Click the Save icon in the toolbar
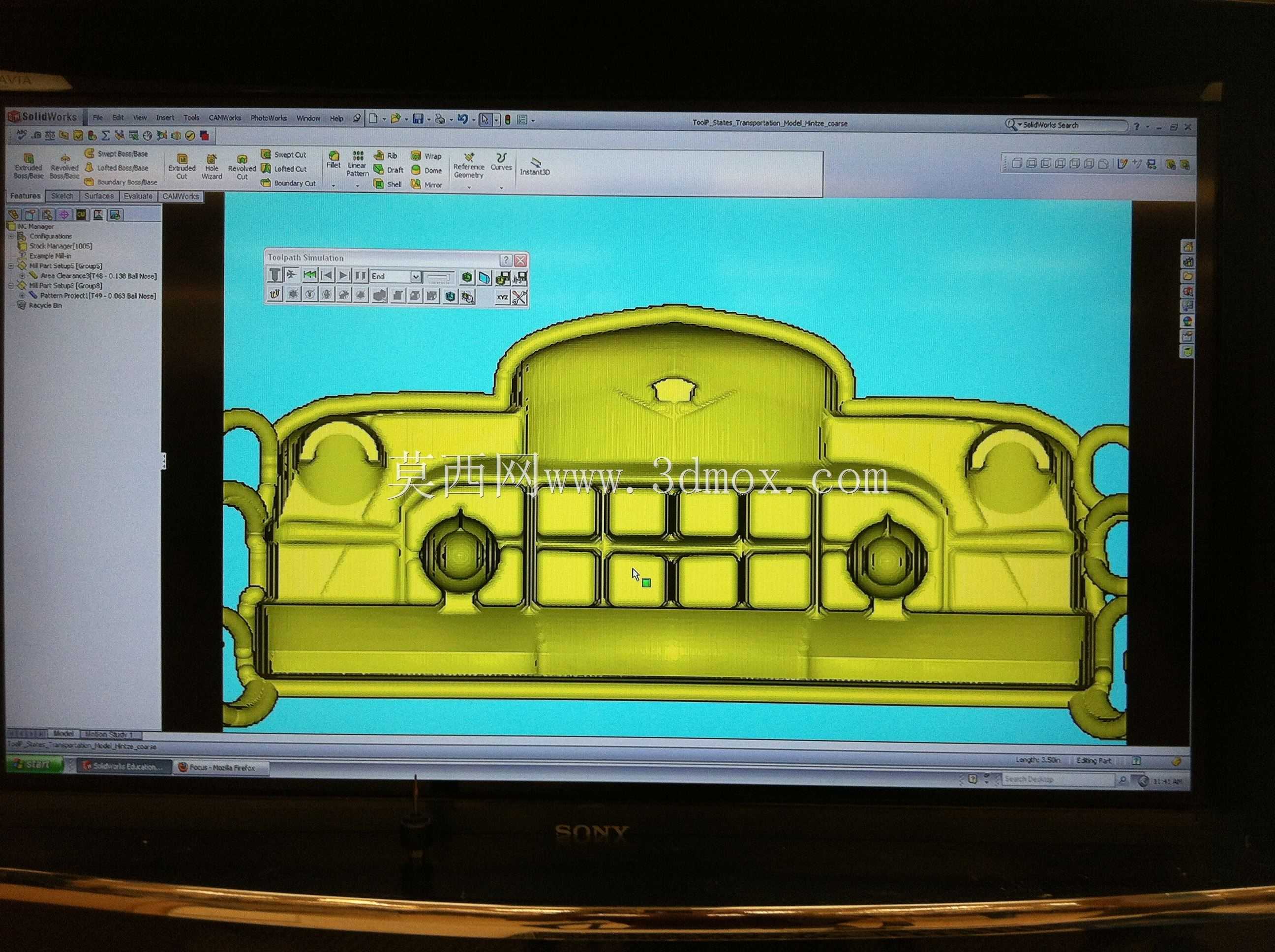1275x952 pixels. [x=418, y=119]
